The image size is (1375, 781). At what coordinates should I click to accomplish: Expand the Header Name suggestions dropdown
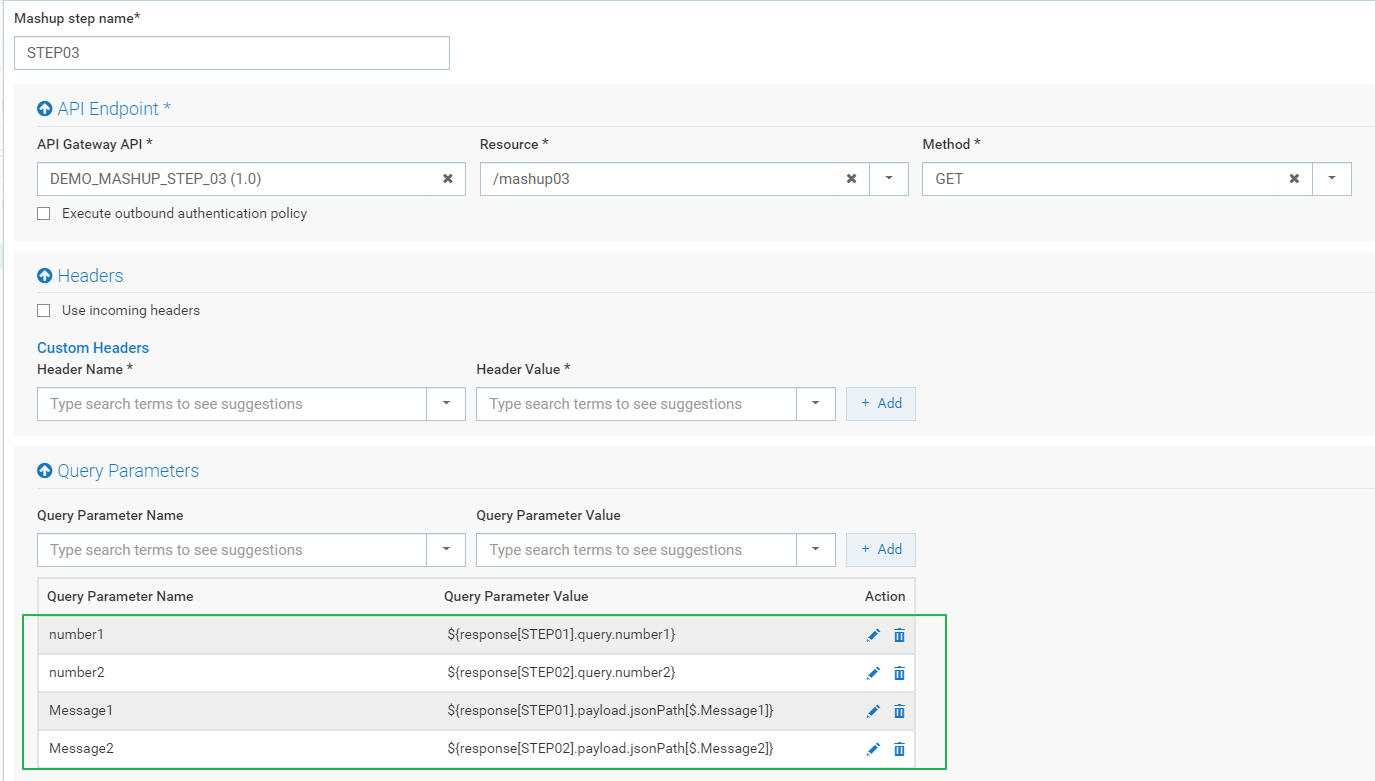click(446, 404)
